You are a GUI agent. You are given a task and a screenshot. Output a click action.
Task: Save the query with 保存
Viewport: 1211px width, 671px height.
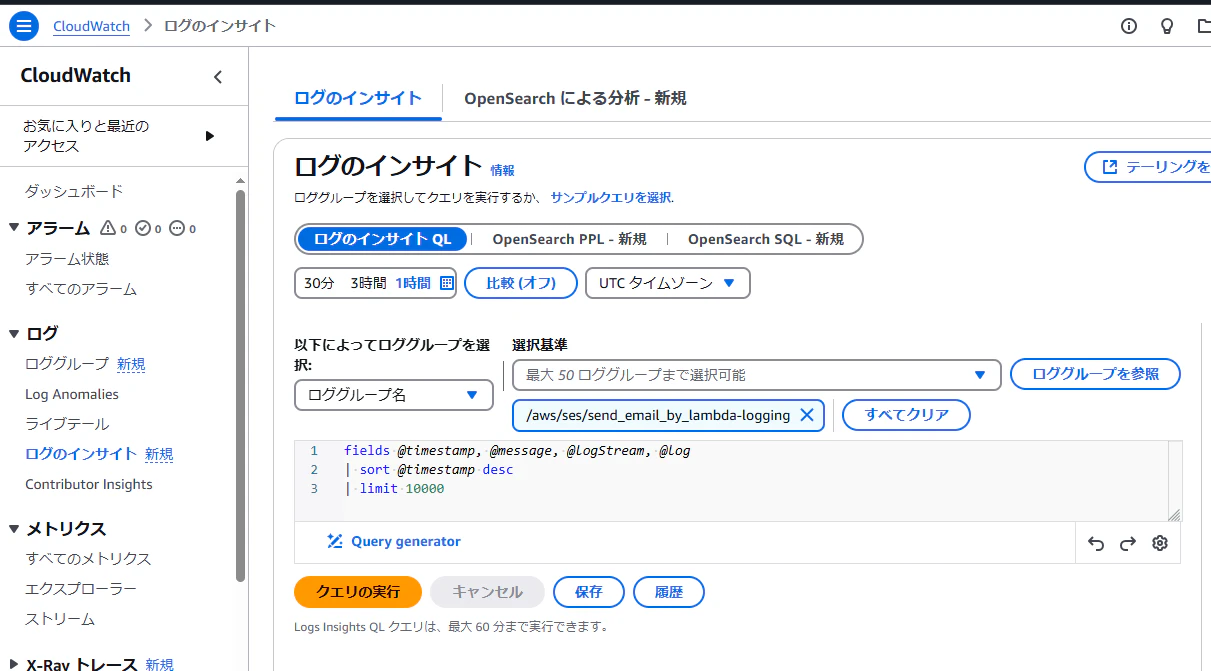tap(589, 592)
